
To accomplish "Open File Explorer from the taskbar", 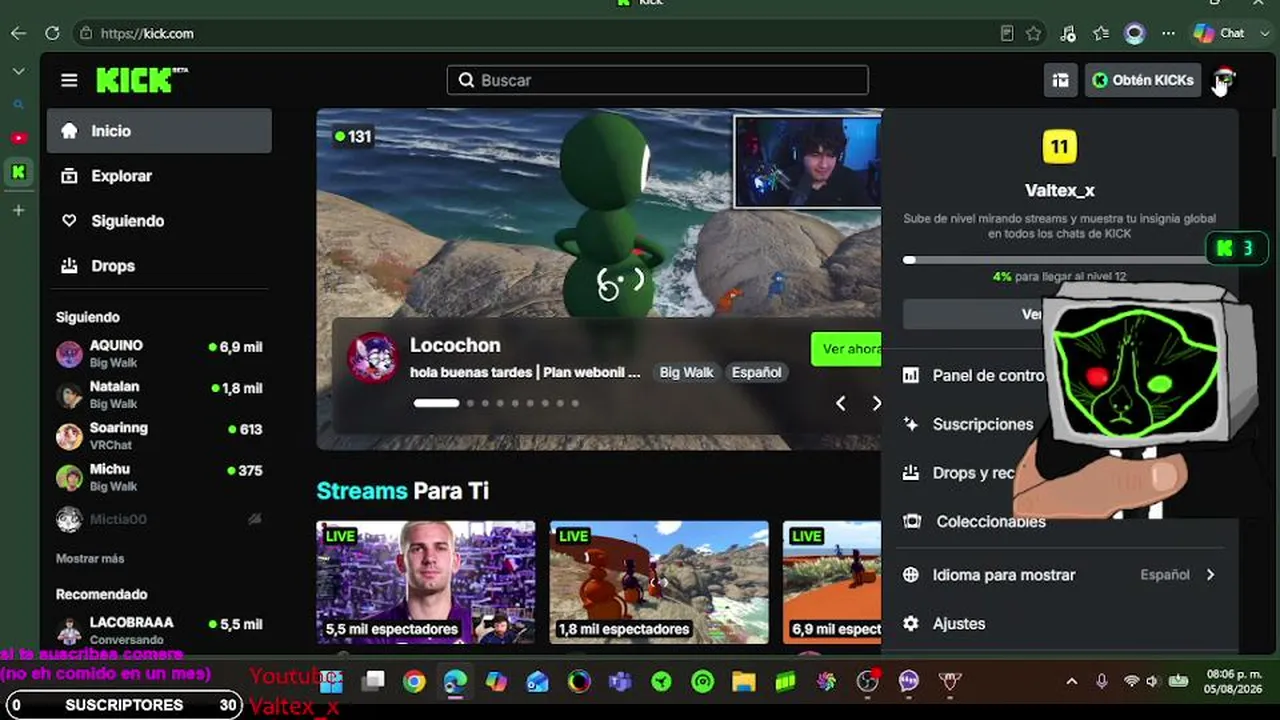I will [743, 682].
